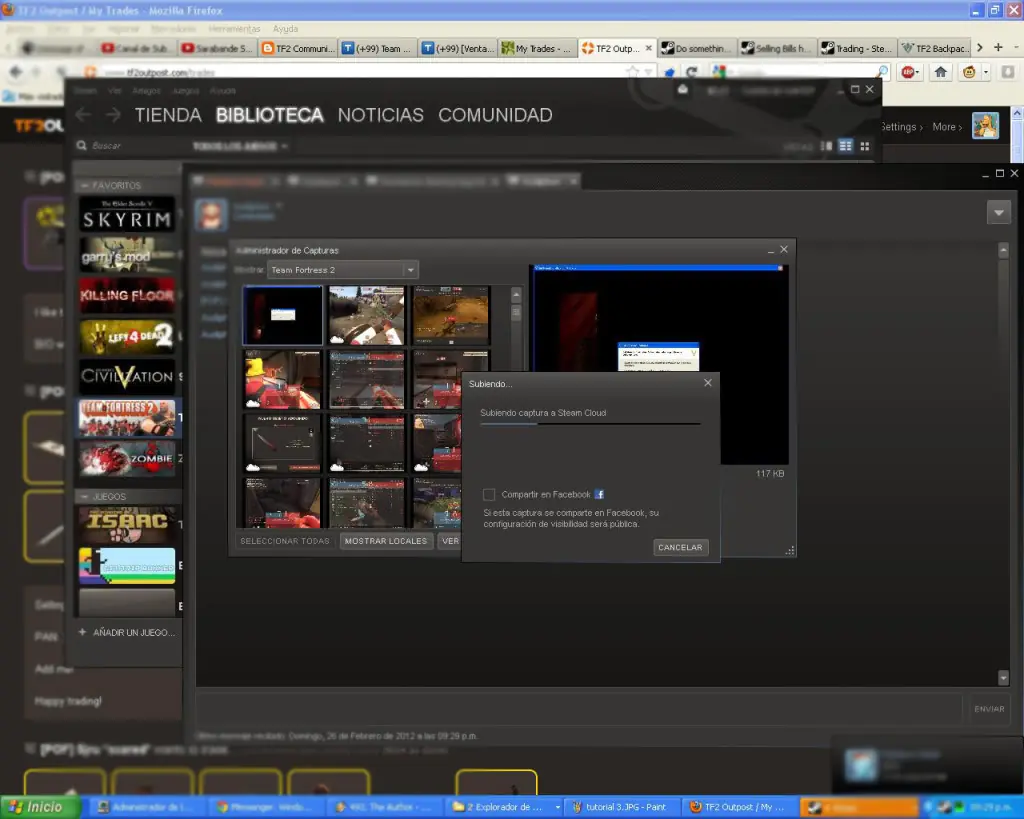Click the Steam inbox envelope icon
This screenshot has height=819, width=1024.
click(x=682, y=89)
